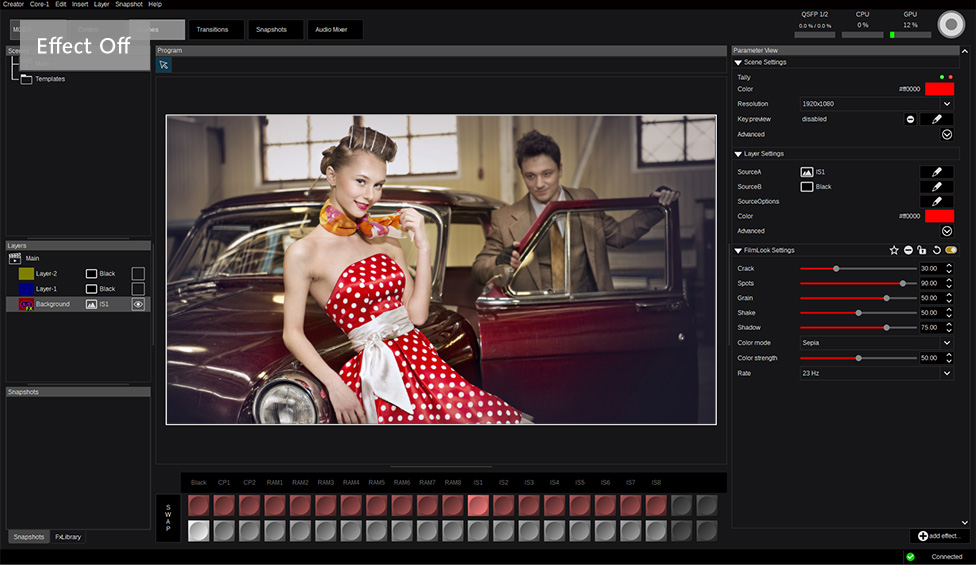Click the IS1 image source icon in Background row

click(x=92, y=304)
